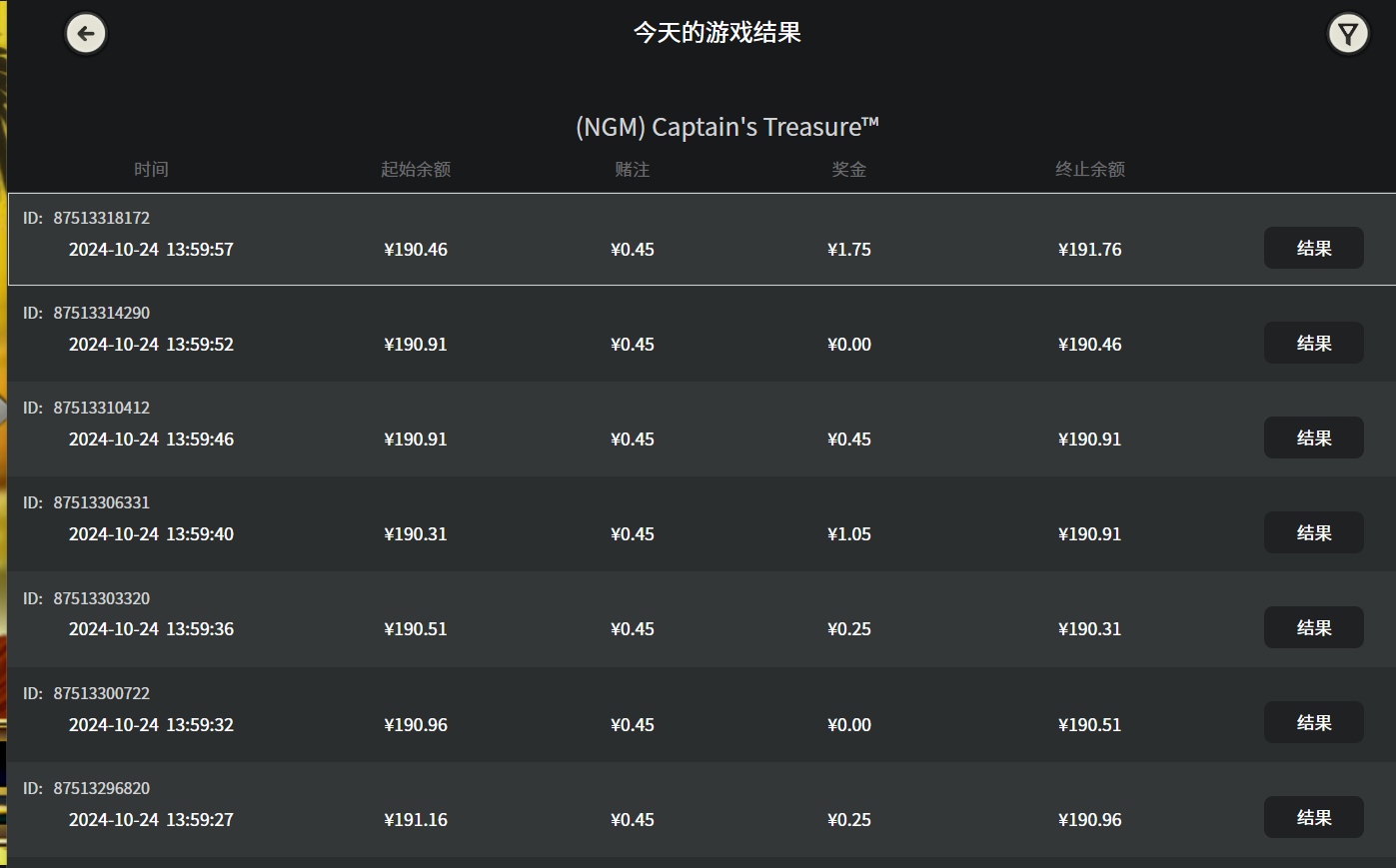The image size is (1396, 868).
Task: Open result for round ID 87513300722
Action: point(1313,723)
